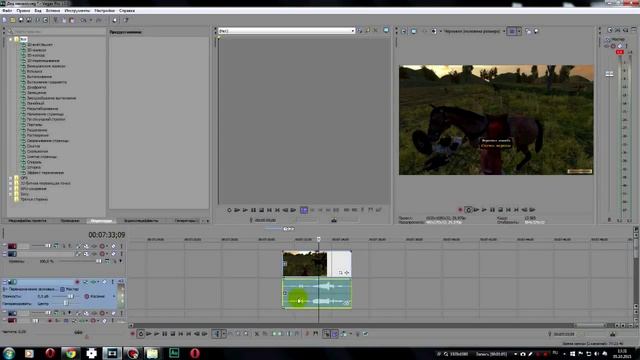Expand the OFX folder in the tree

point(11,178)
